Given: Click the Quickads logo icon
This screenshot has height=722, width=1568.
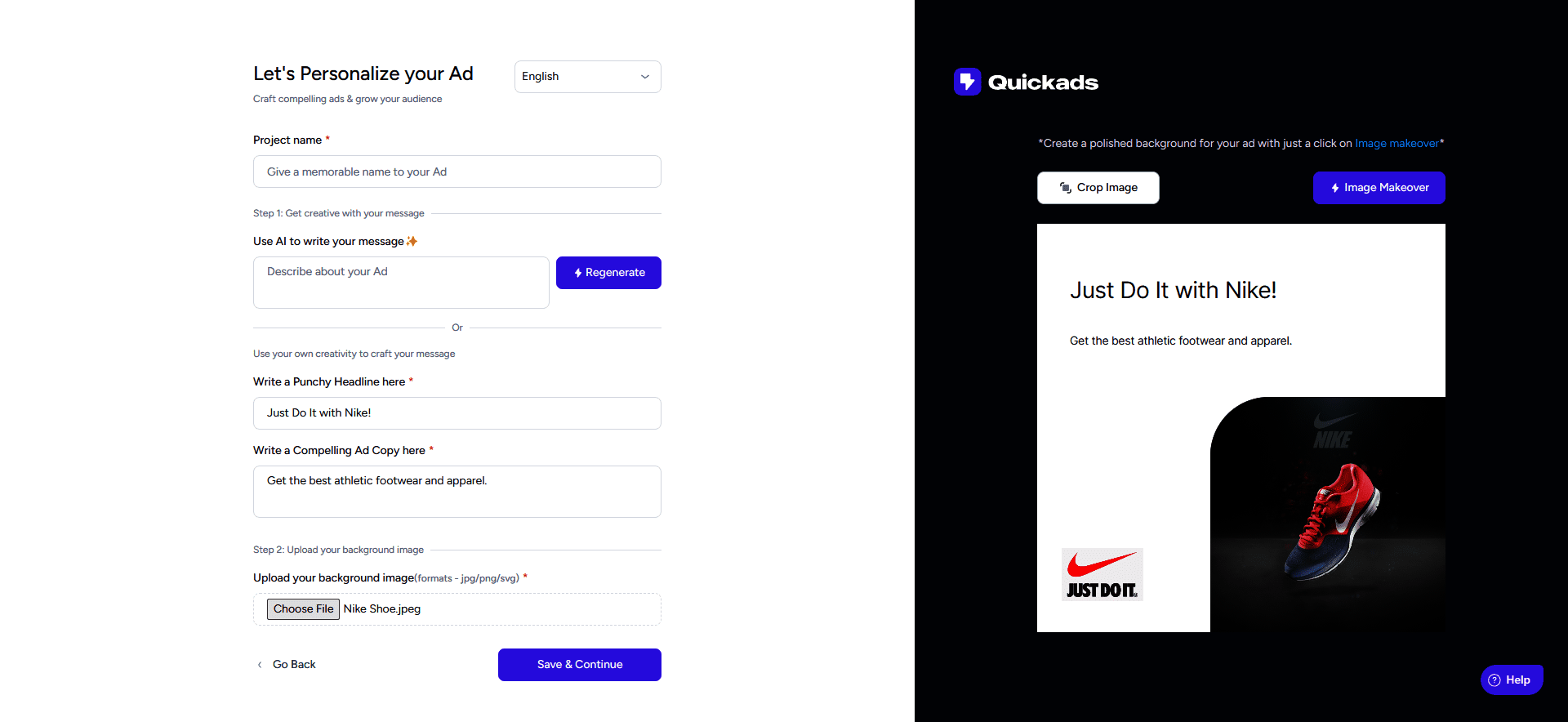Looking at the screenshot, I should click(967, 82).
